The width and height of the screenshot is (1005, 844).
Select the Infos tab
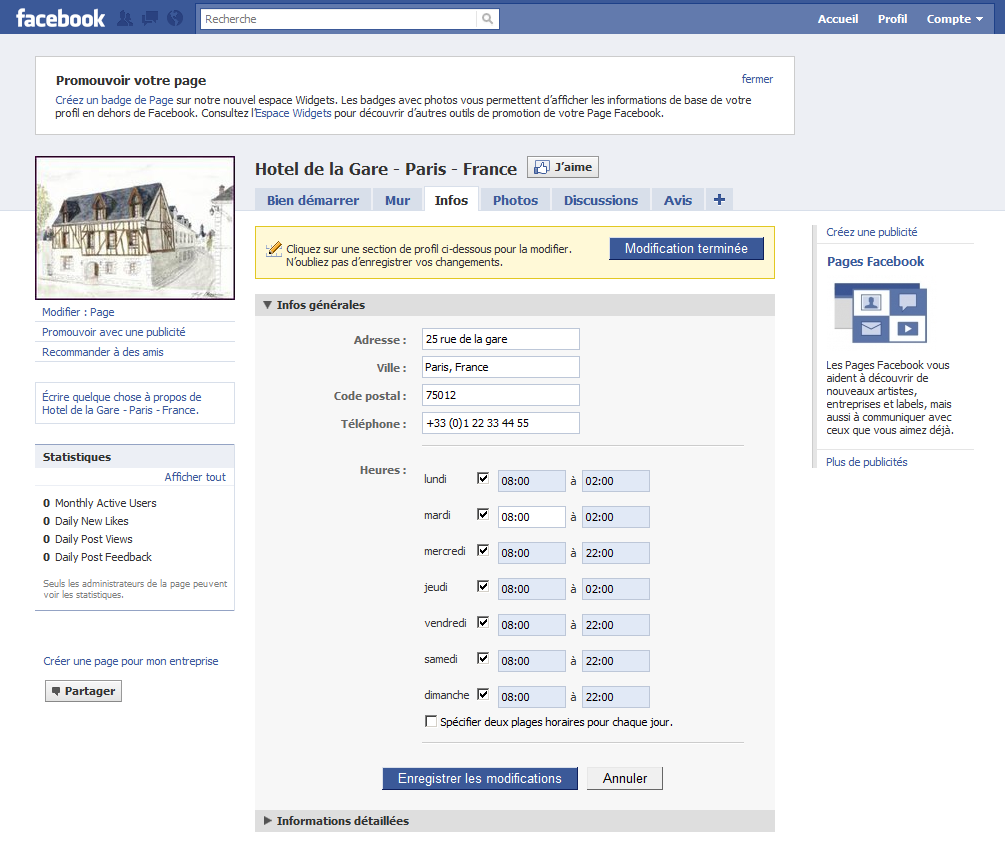coord(451,200)
